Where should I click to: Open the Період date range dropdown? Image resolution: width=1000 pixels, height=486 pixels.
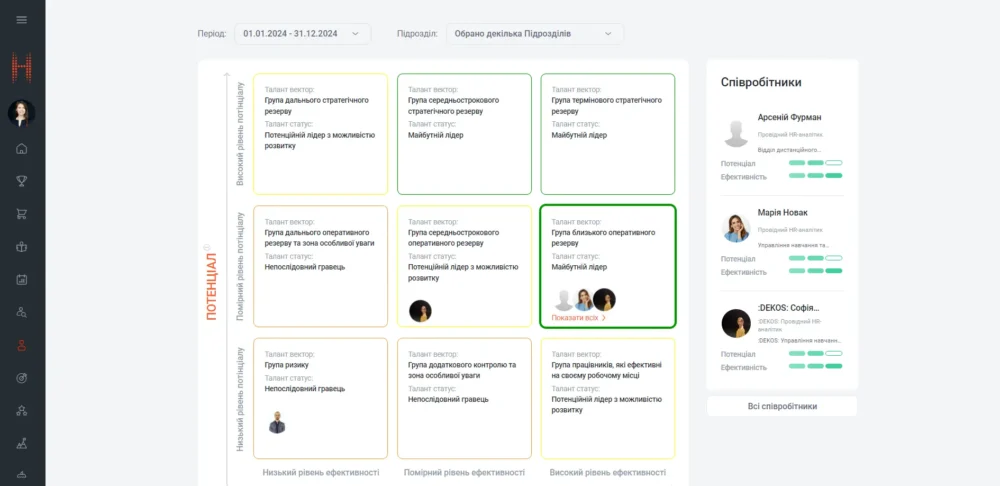click(302, 34)
